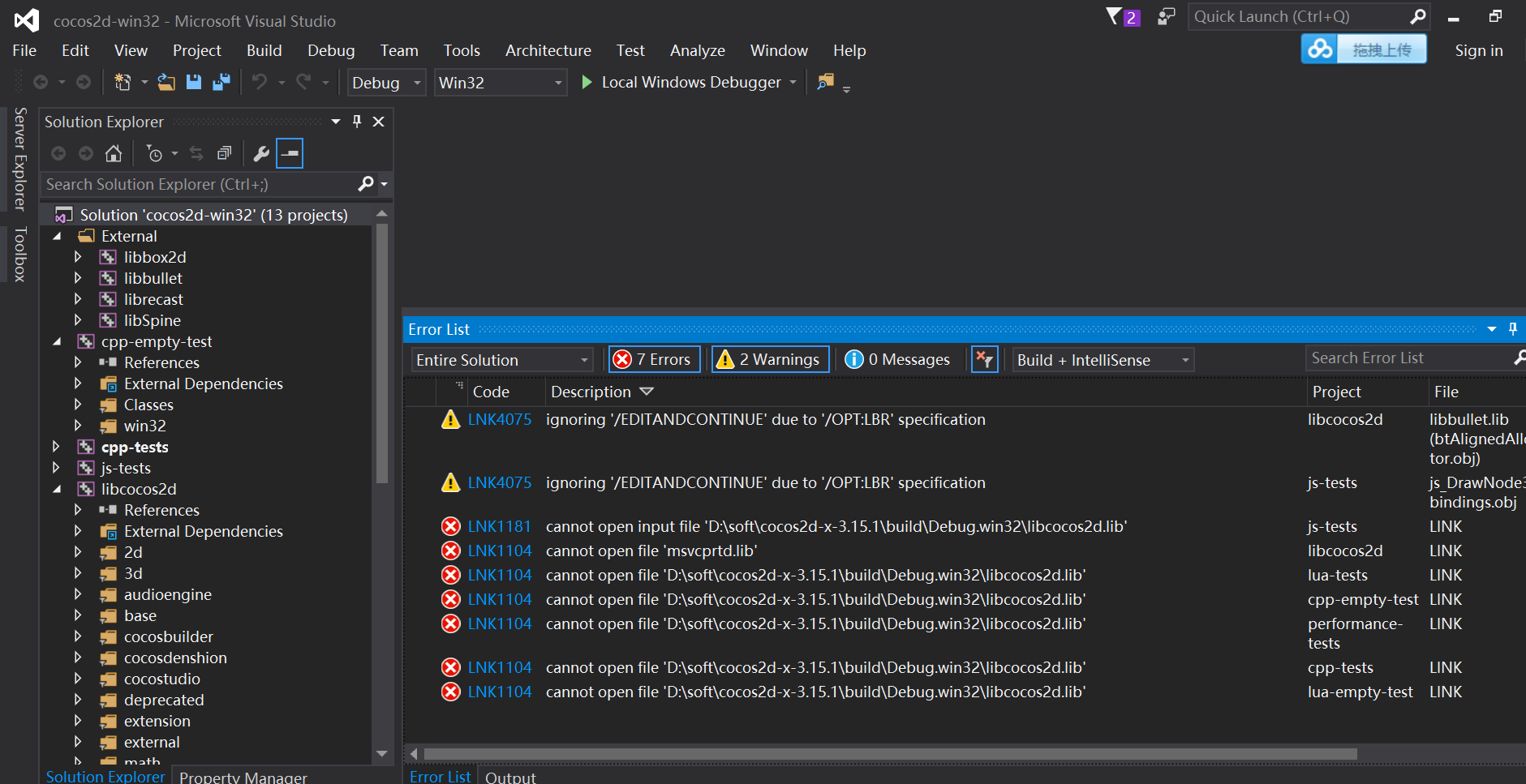The image size is (1526, 784).
Task: Click the Error List horizontal scrollbar
Action: tap(890, 754)
